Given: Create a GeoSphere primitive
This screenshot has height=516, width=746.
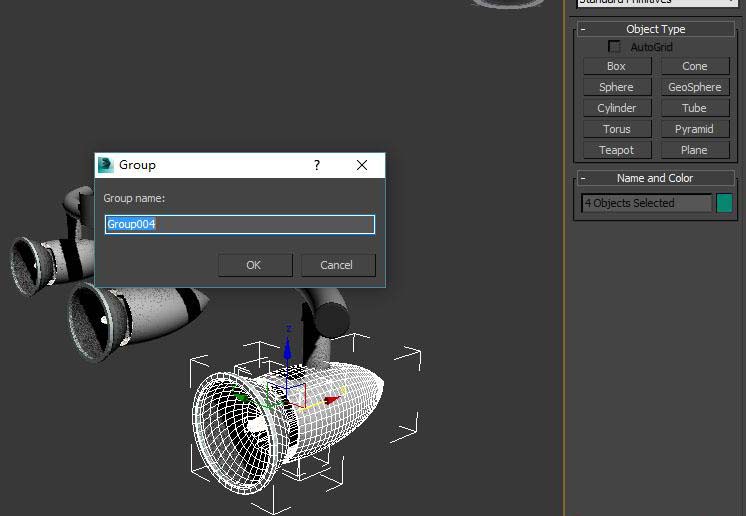Looking at the screenshot, I should coord(695,87).
